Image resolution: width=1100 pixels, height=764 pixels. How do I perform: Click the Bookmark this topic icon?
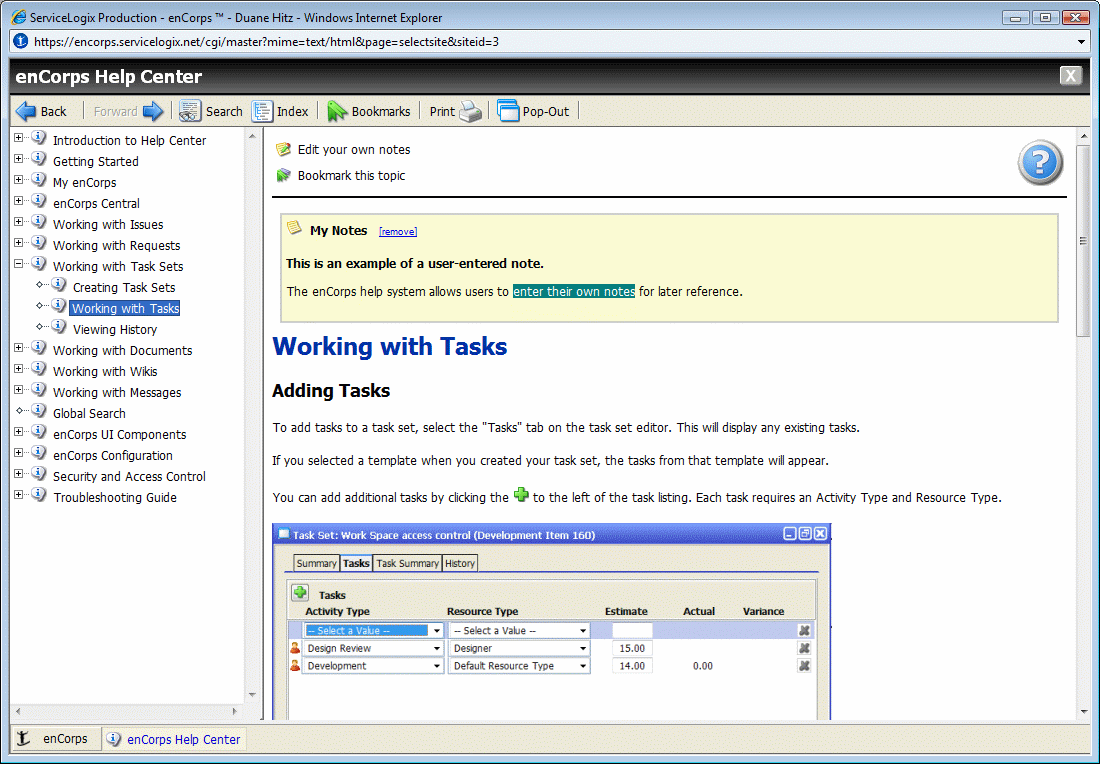coord(283,175)
